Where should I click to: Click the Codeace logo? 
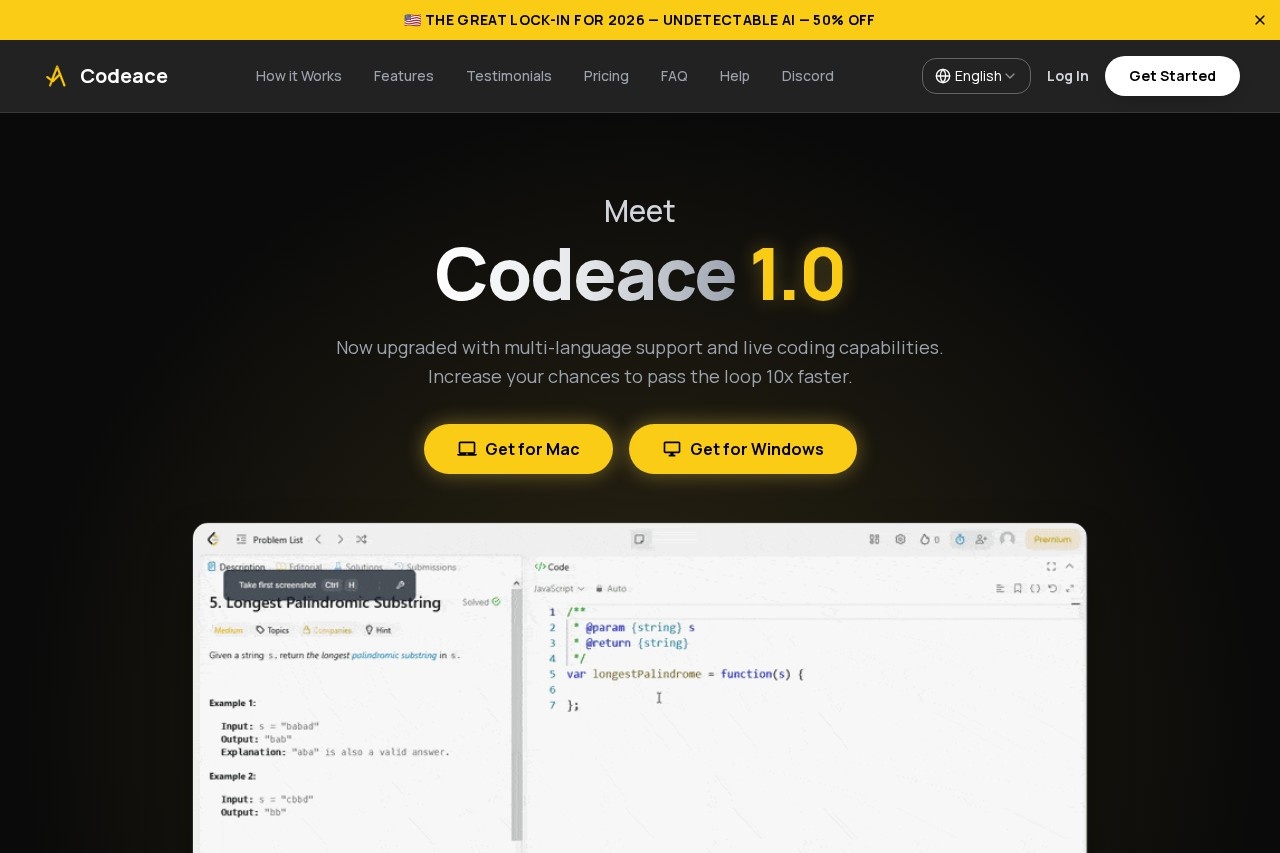tap(106, 76)
